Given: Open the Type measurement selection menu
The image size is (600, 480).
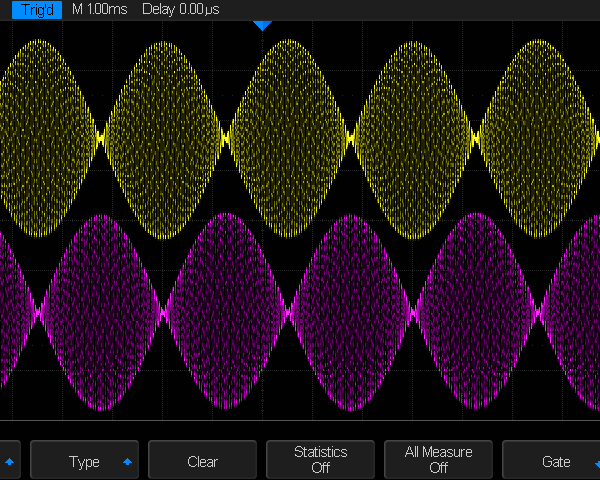Looking at the screenshot, I should (x=84, y=461).
